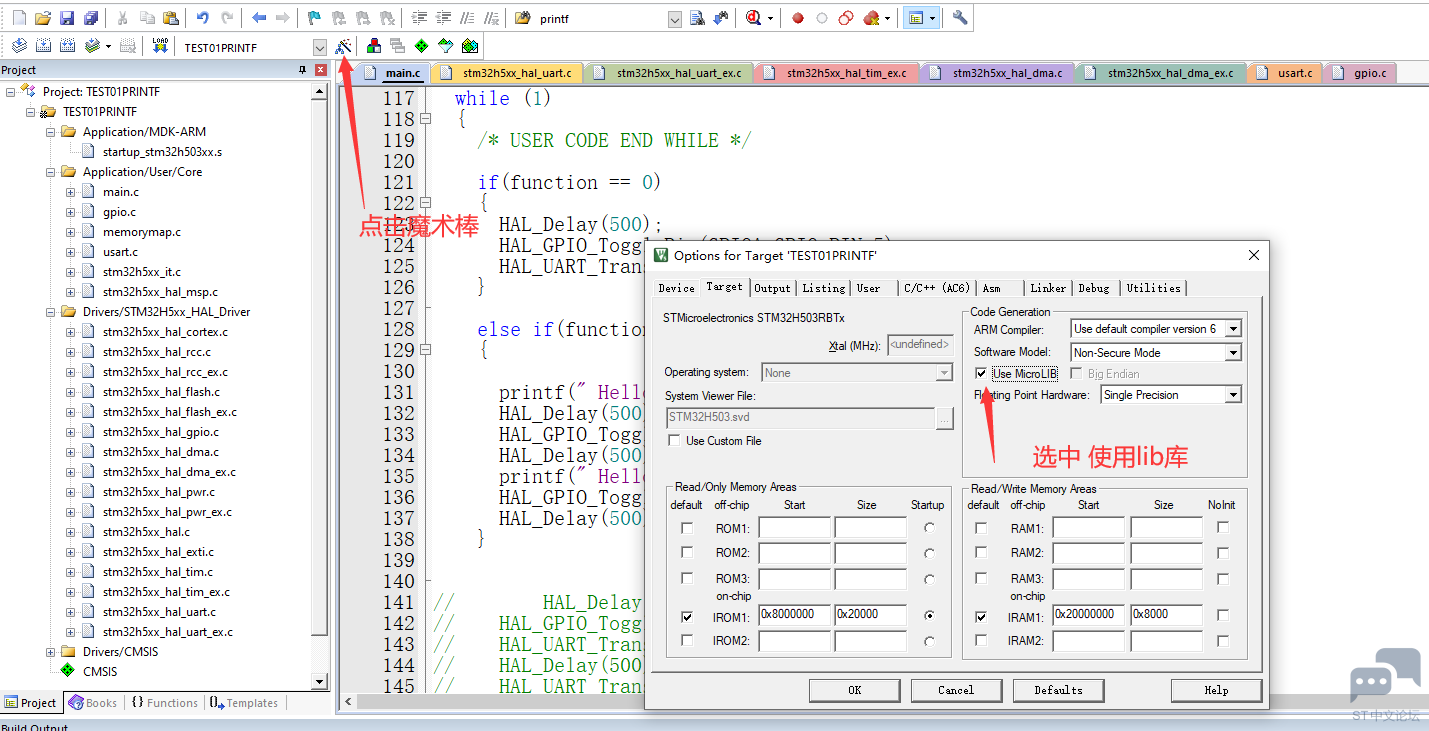The height and width of the screenshot is (731, 1429).
Task: Edit the IRAM1 Size field
Action: tap(1166, 615)
